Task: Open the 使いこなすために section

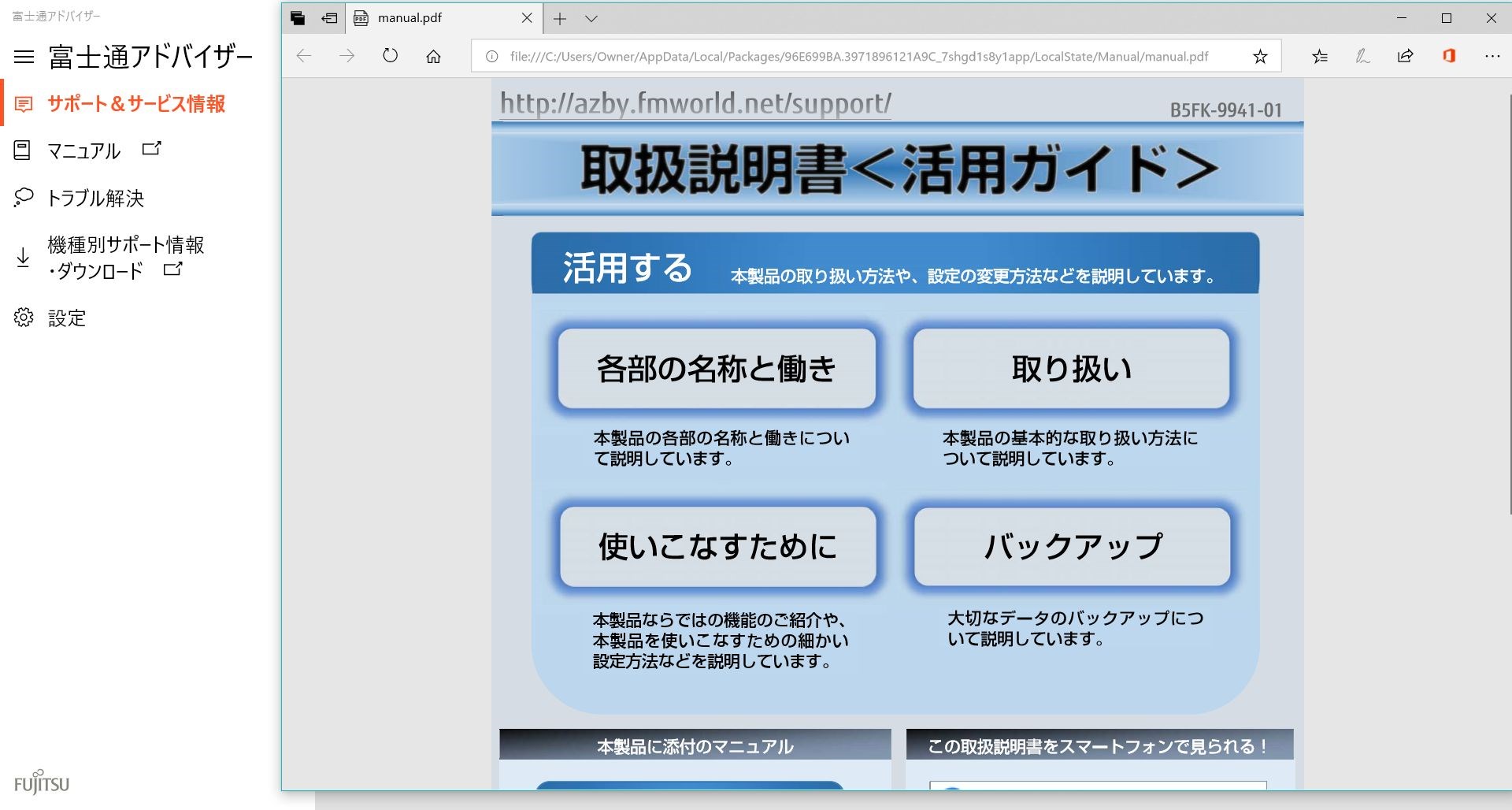Action: click(717, 546)
